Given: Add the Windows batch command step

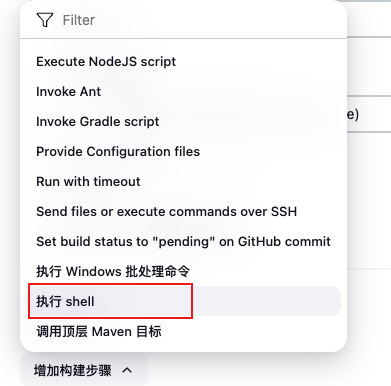Looking at the screenshot, I should 184,271.
